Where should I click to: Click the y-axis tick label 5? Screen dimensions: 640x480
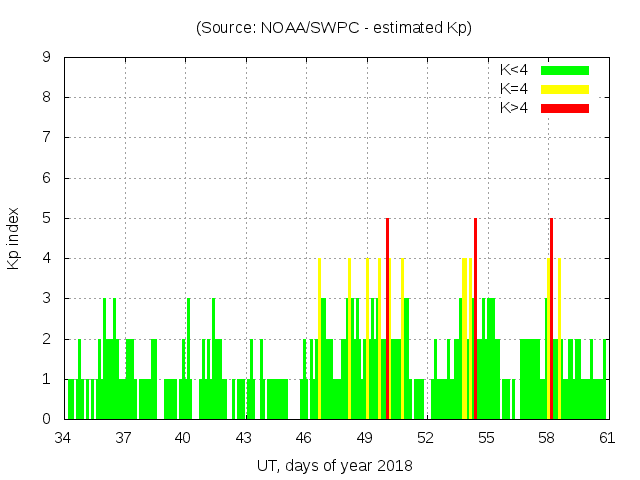(47, 218)
